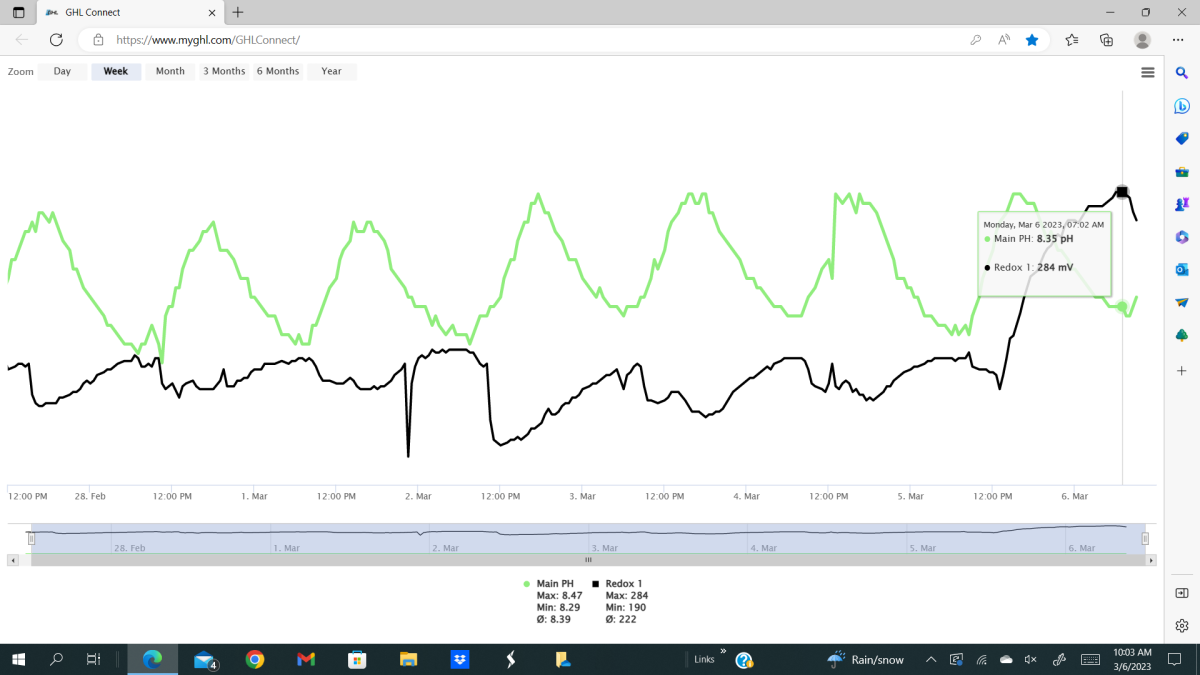1200x675 pixels.
Task: Open a new browser tab
Action: 237,12
